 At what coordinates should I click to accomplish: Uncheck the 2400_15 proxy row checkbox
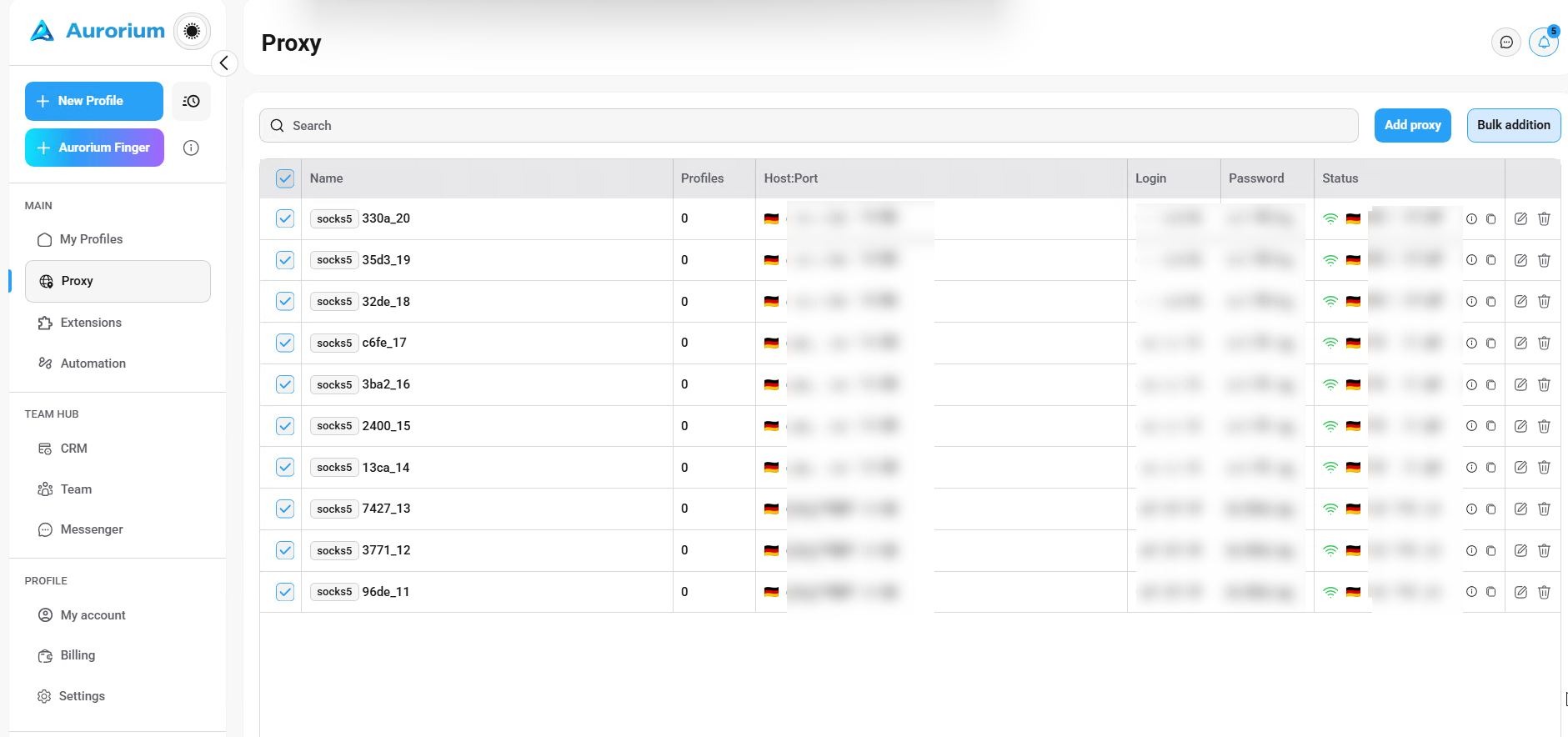(285, 426)
